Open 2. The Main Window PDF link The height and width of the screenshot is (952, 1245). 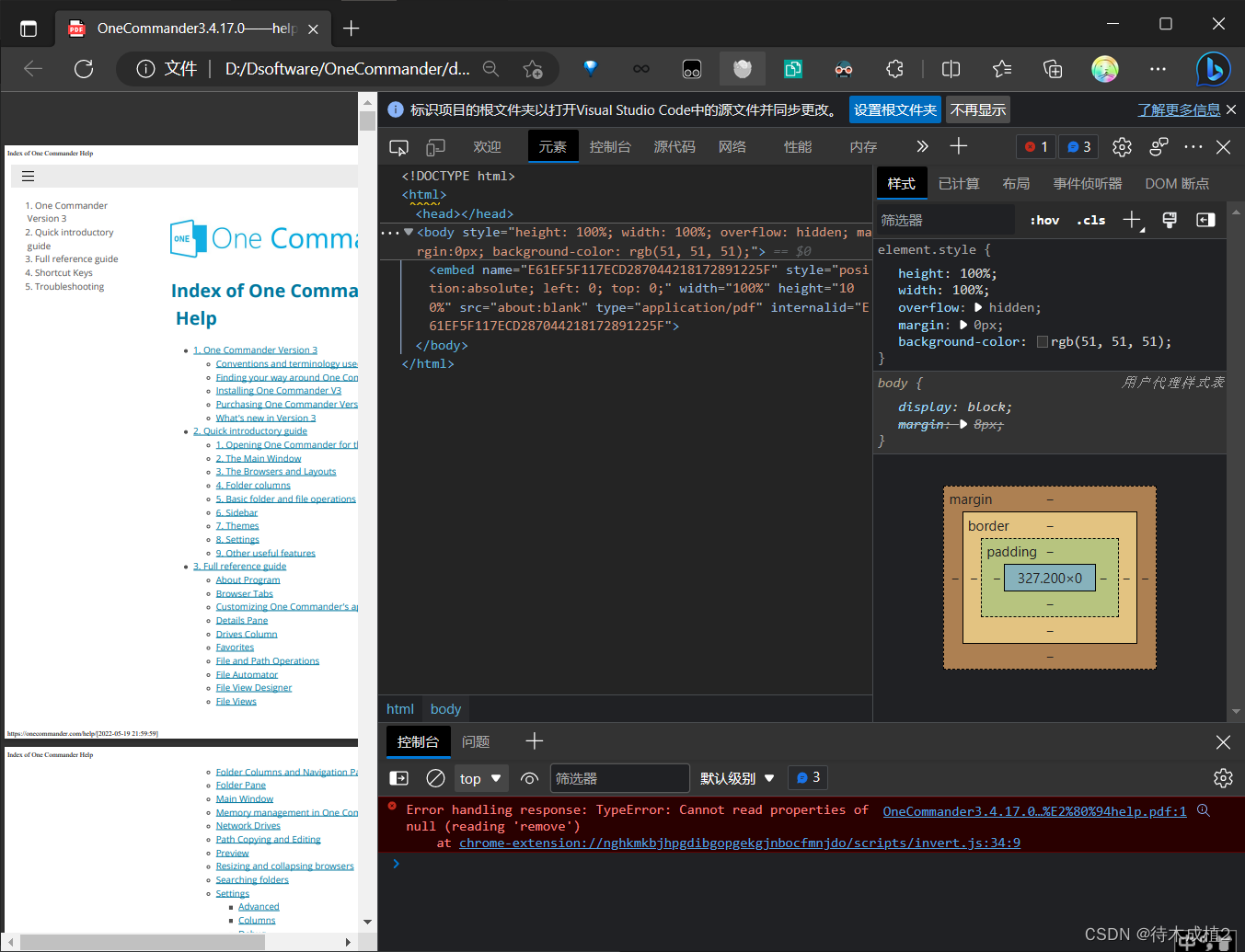[x=259, y=458]
